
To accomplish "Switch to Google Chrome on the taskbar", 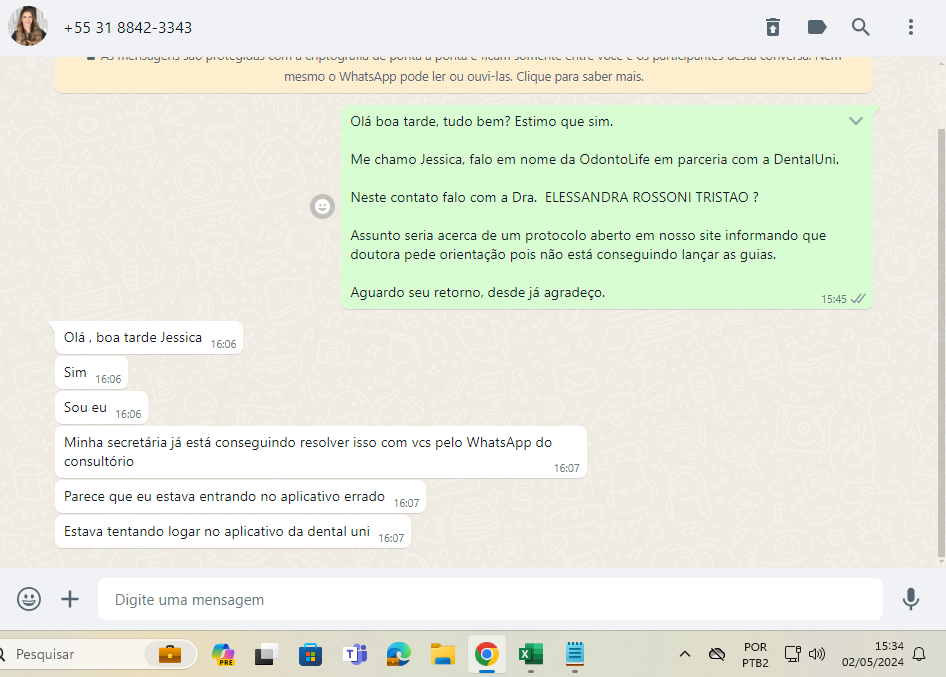I will coord(486,654).
